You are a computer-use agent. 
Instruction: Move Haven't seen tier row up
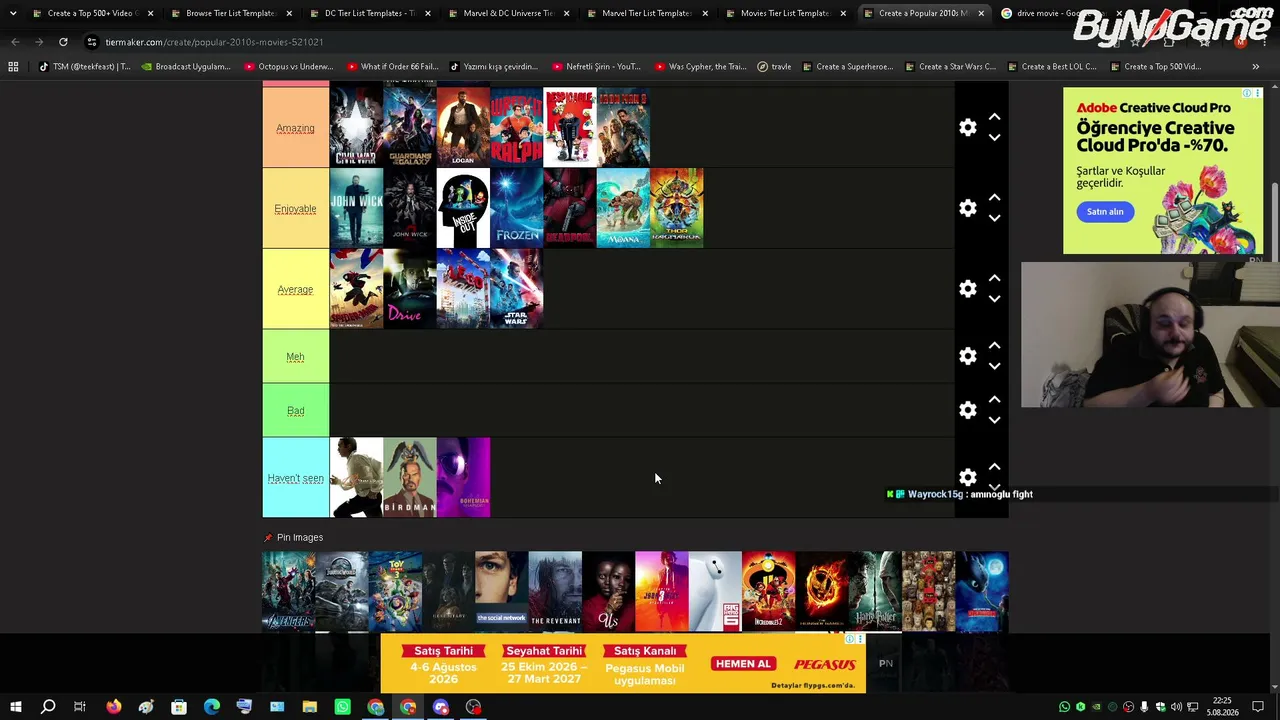tap(994, 467)
